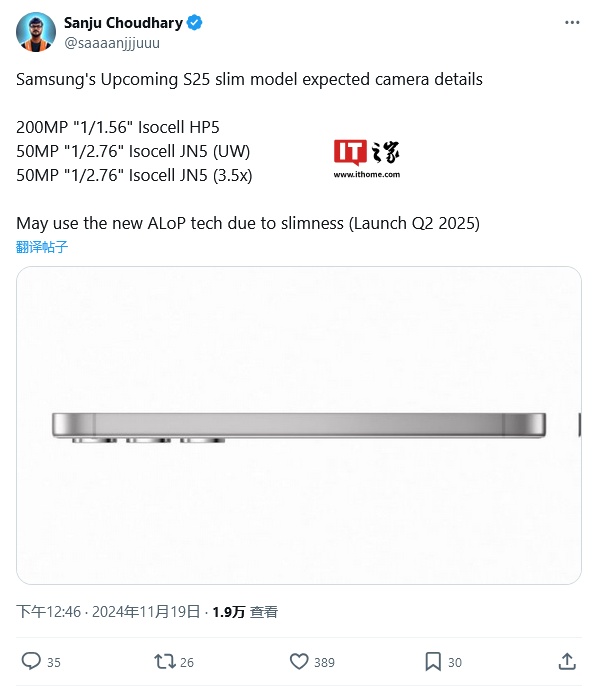Click the share upload icon

pyautogui.click(x=567, y=661)
